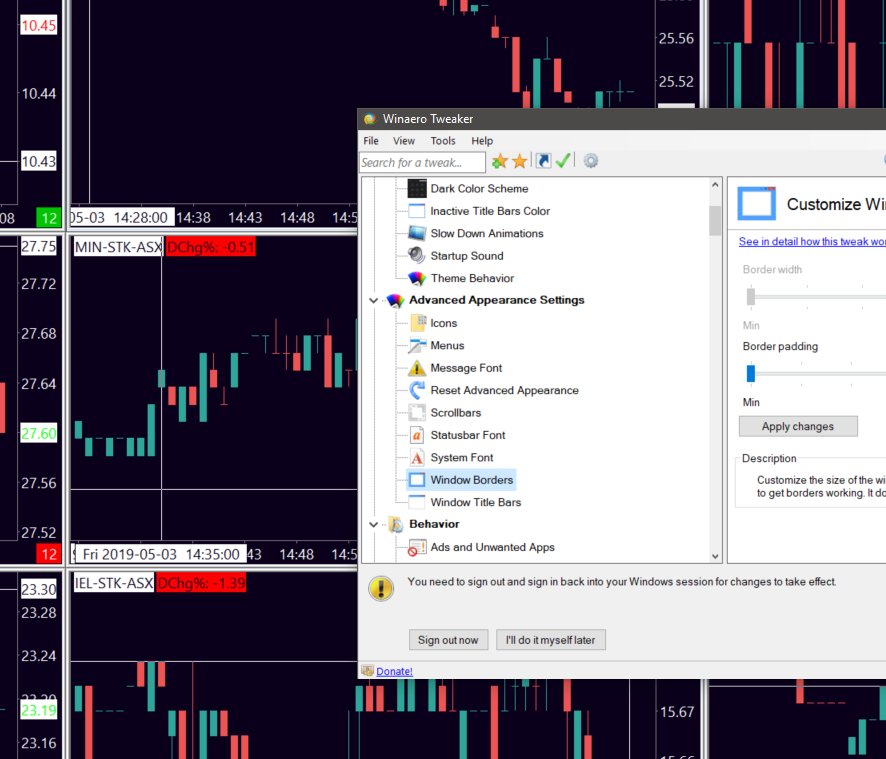
Task: Click the Scrollbars item icon
Action: click(x=417, y=413)
